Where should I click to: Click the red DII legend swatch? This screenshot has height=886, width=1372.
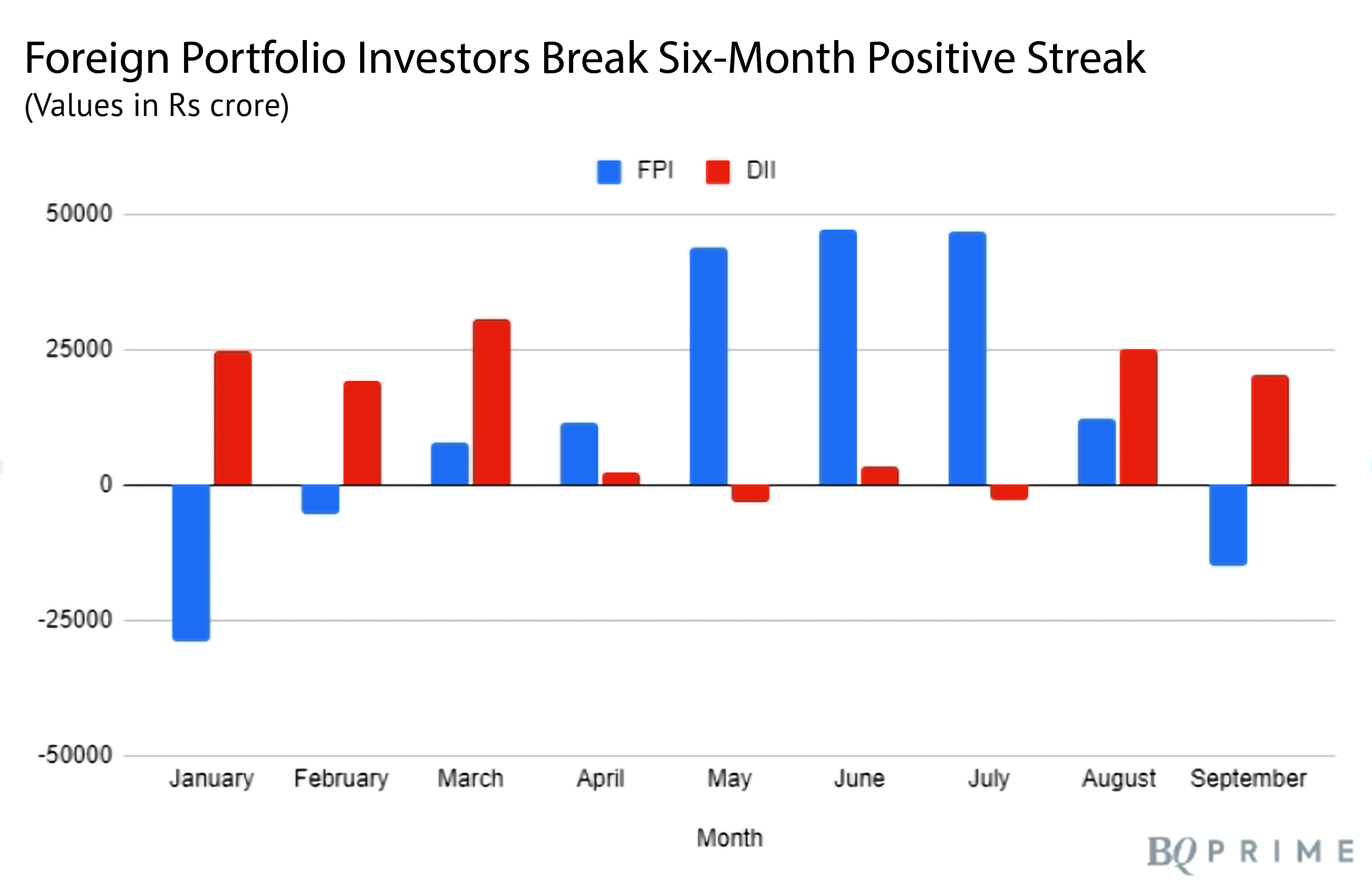coord(717,171)
